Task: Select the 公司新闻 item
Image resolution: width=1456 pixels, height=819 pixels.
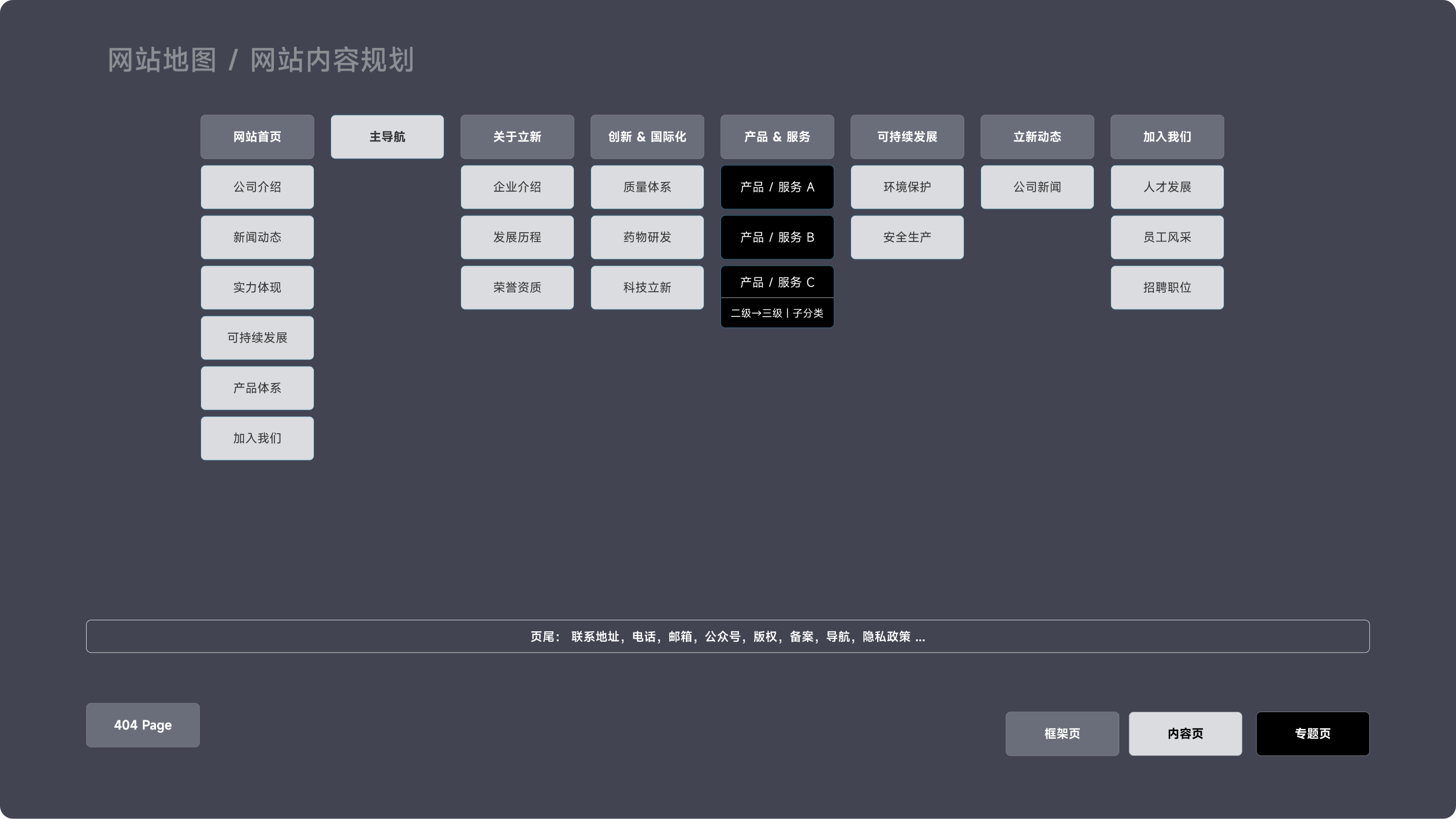Action: tap(1037, 187)
